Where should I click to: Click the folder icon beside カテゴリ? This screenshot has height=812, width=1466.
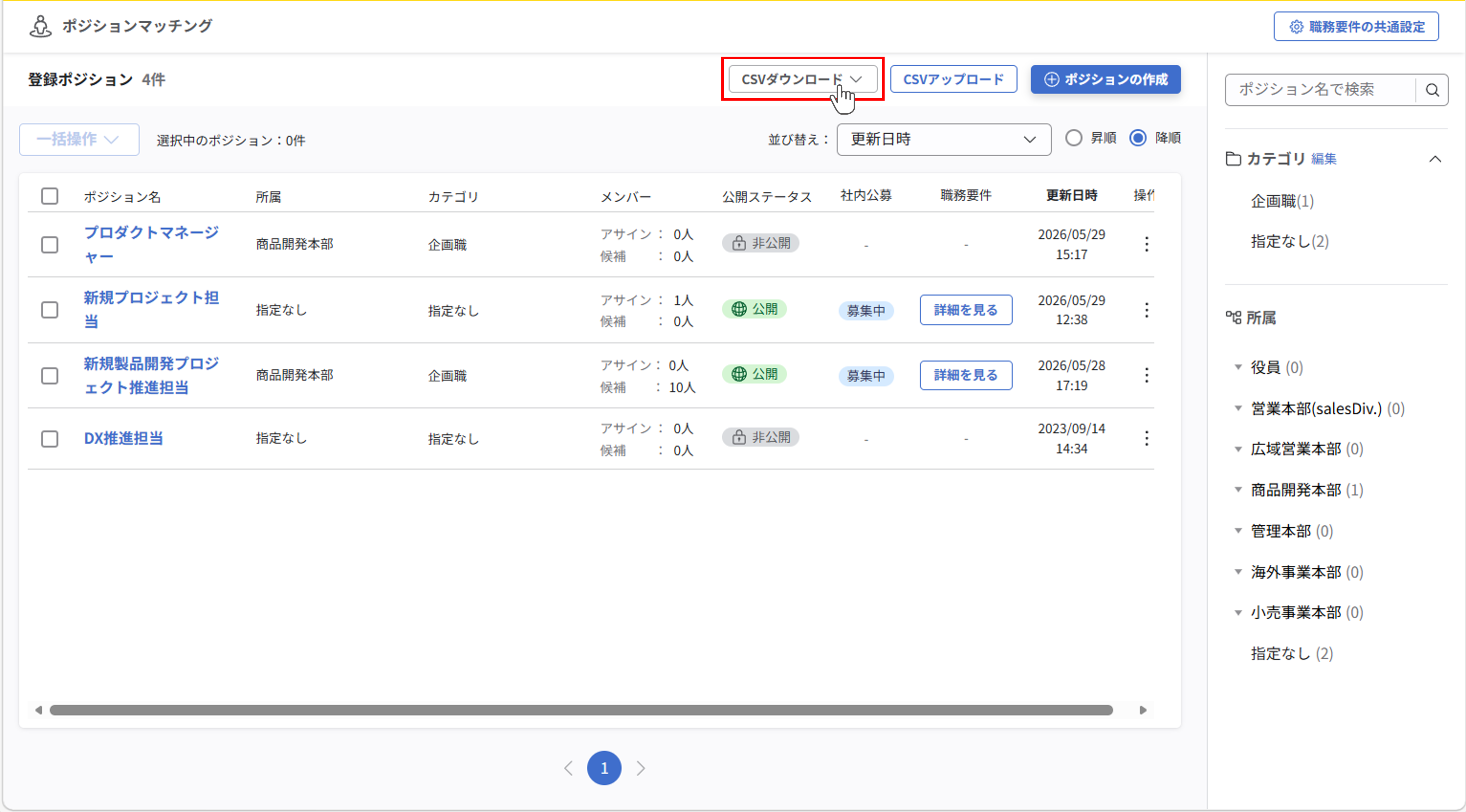coord(1233,159)
